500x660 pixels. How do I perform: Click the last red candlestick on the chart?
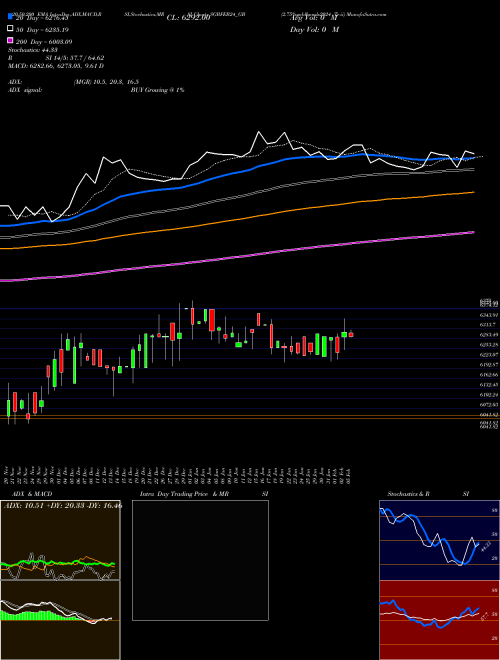pyautogui.click(x=351, y=335)
